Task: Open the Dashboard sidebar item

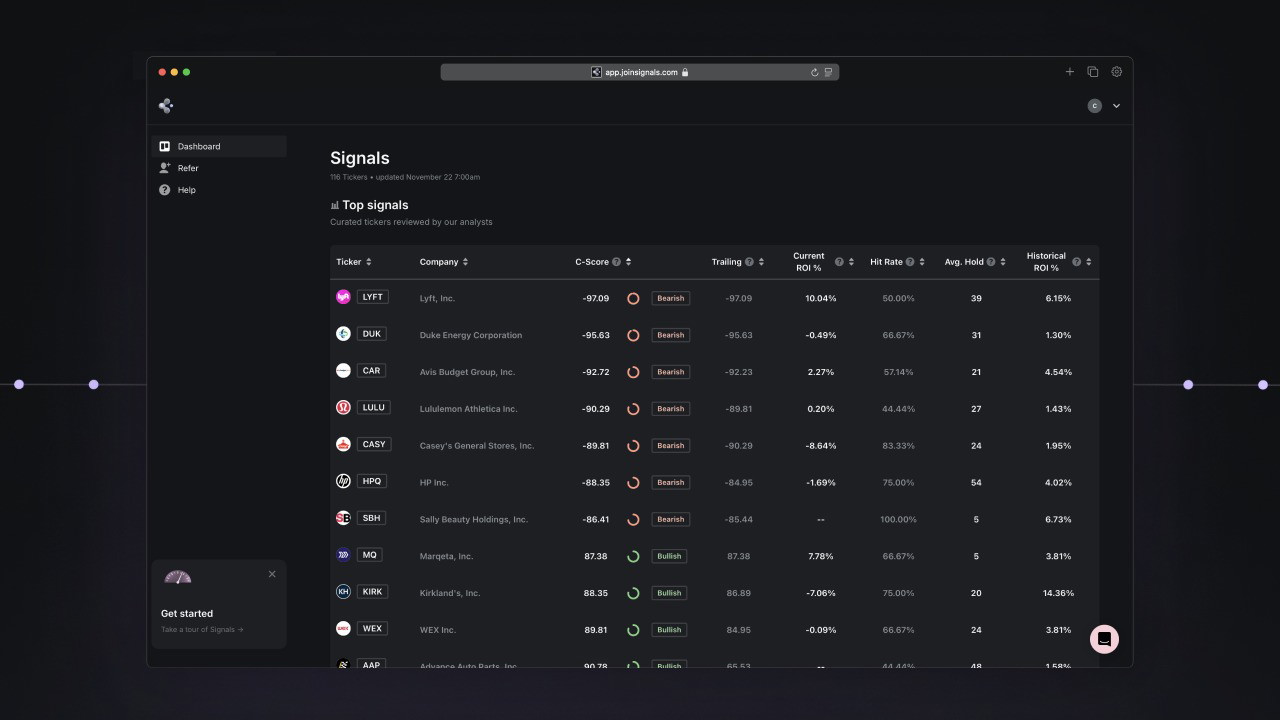Action: (219, 146)
